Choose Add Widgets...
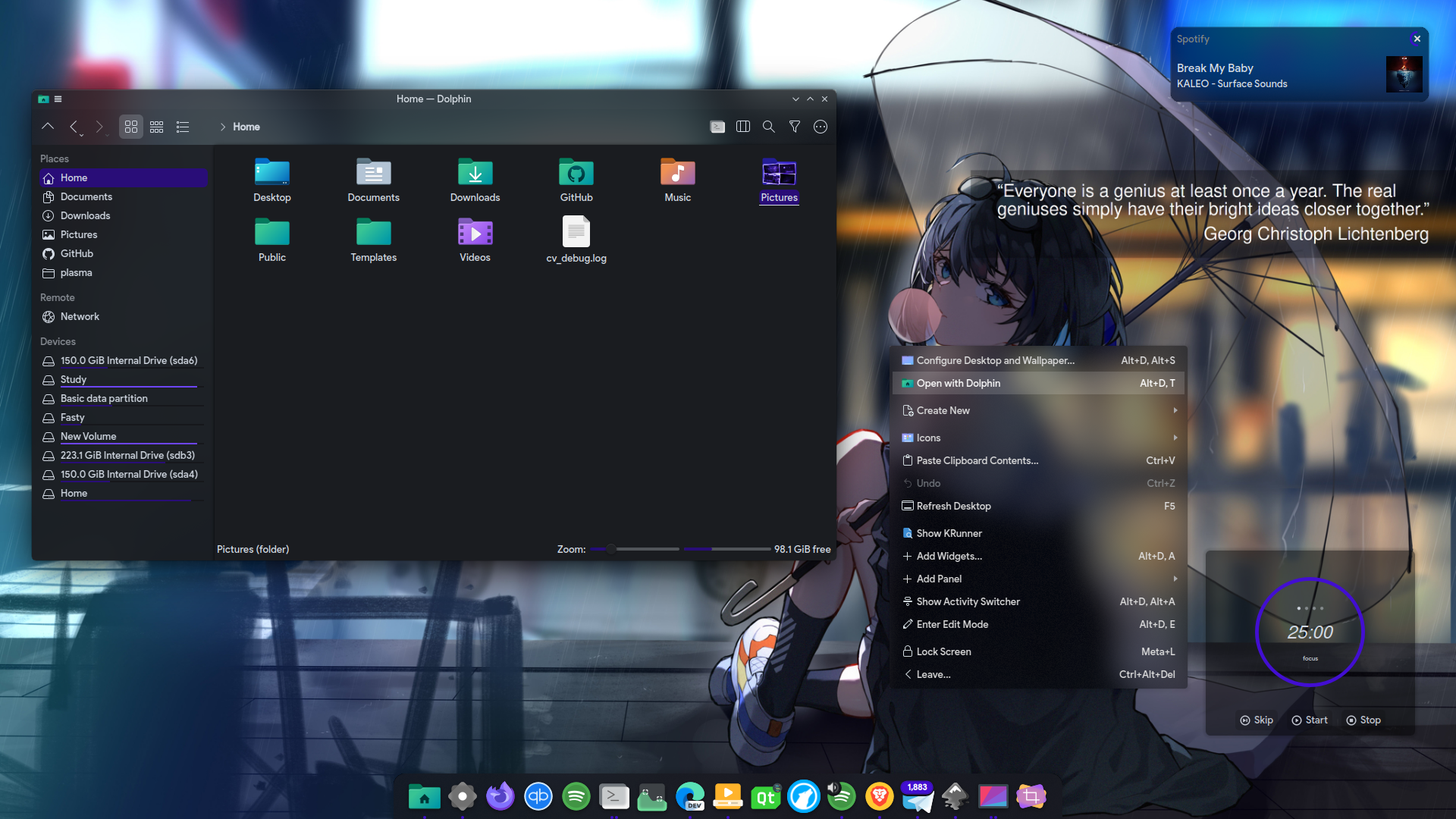This screenshot has width=1456, height=819. click(x=1038, y=556)
